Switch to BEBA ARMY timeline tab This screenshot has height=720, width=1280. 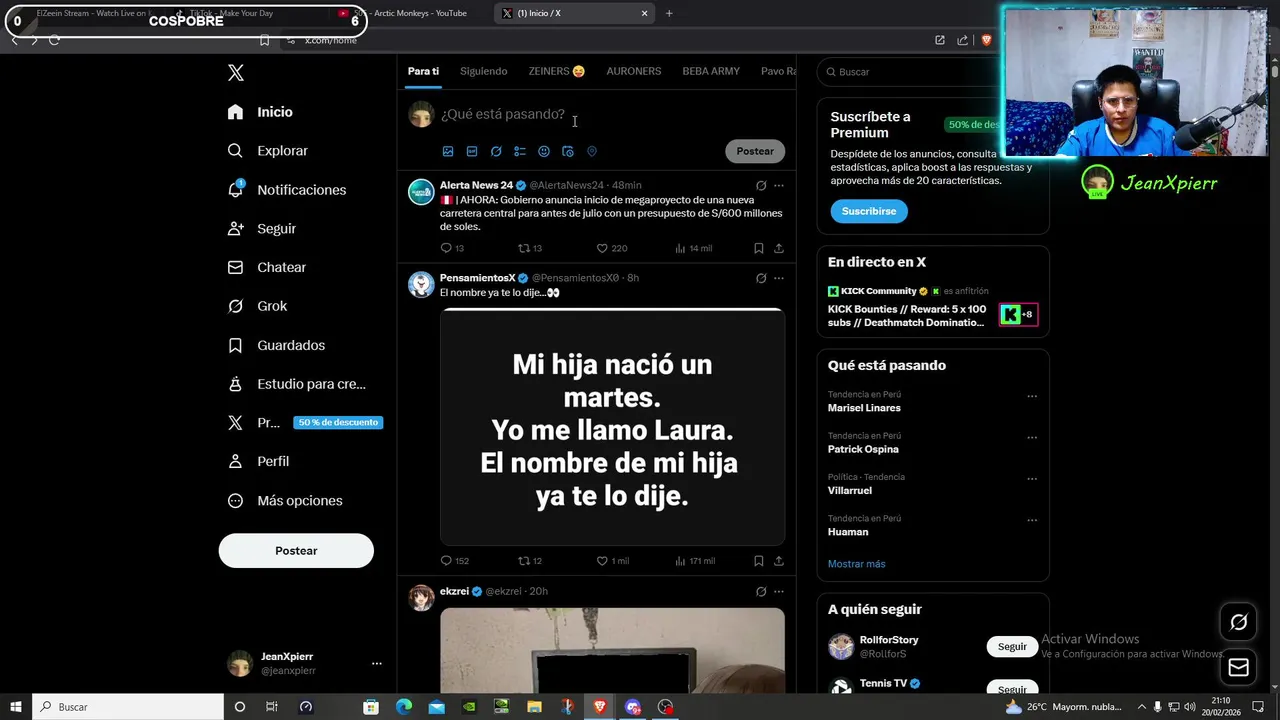[x=711, y=71]
